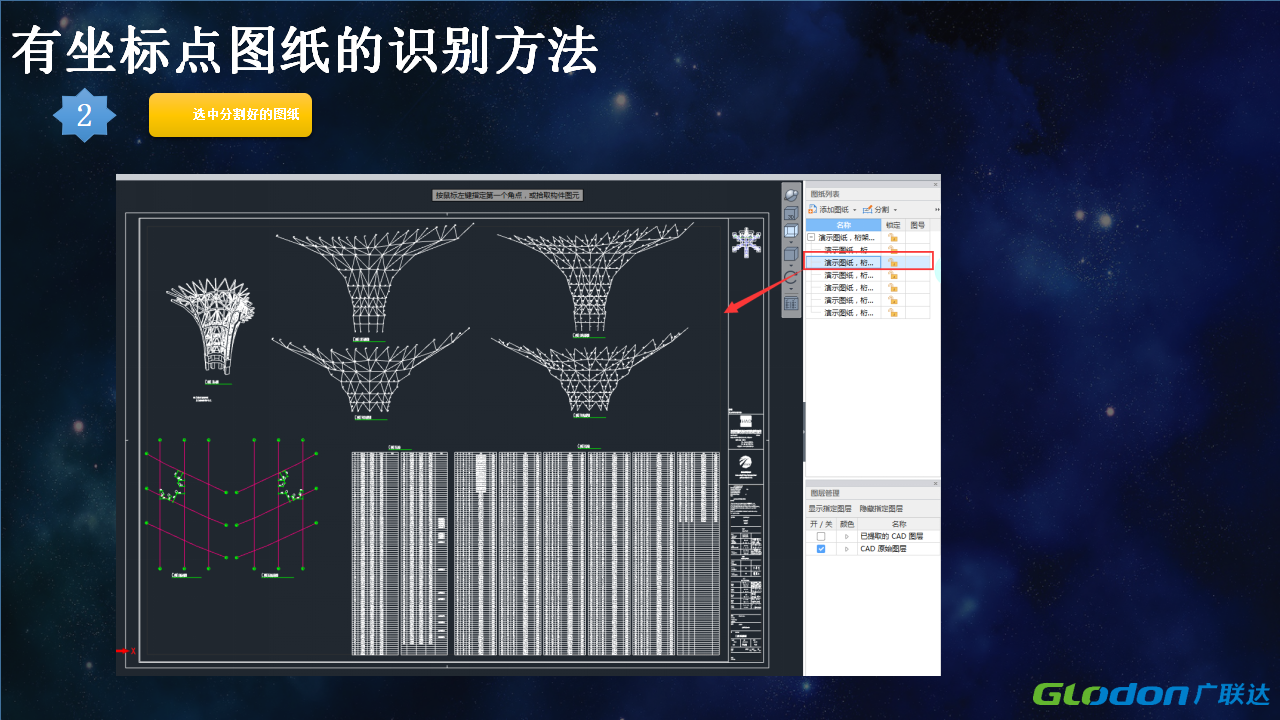The width and height of the screenshot is (1280, 720).
Task: Uncheck the CAD 原始图层 checkbox
Action: click(x=821, y=549)
